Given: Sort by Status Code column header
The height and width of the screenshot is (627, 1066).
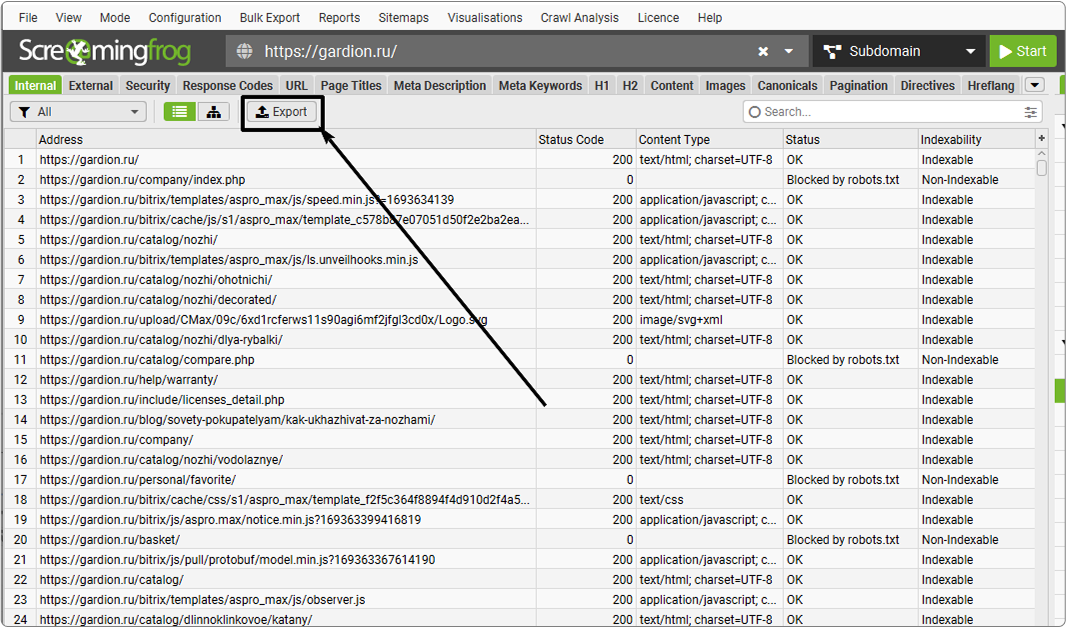Looking at the screenshot, I should (586, 139).
